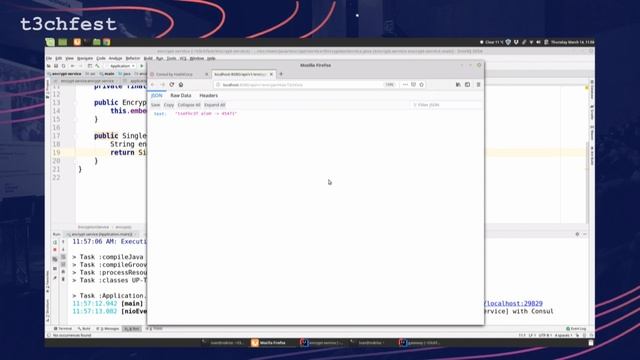Viewport: 640px width, 360px height.
Task: Click the green Run icon in IntelliJ toolbar
Action: pyautogui.click(x=142, y=66)
